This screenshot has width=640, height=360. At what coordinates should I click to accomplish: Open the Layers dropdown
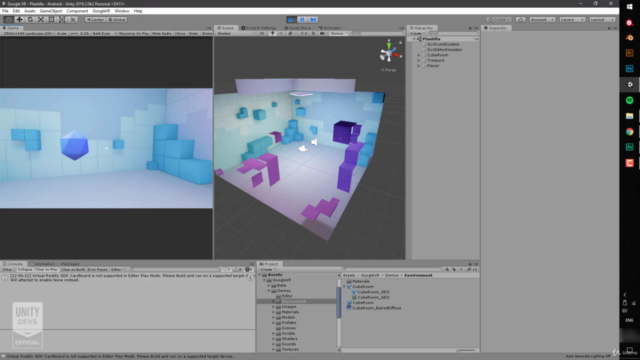572,20
